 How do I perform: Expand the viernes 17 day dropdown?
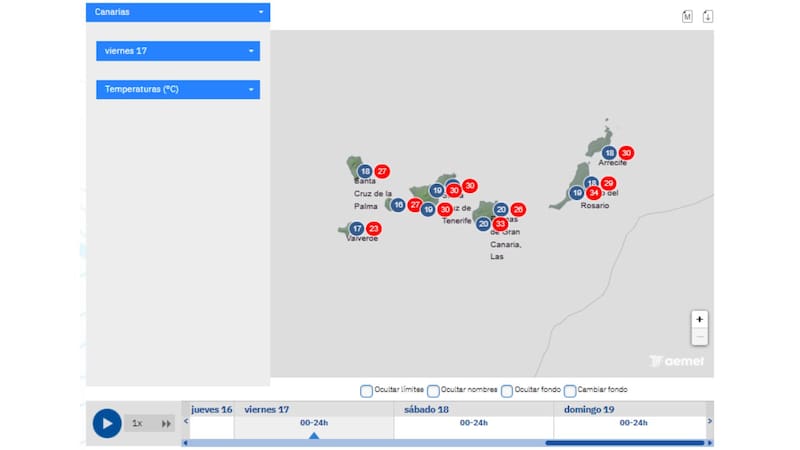pos(178,50)
